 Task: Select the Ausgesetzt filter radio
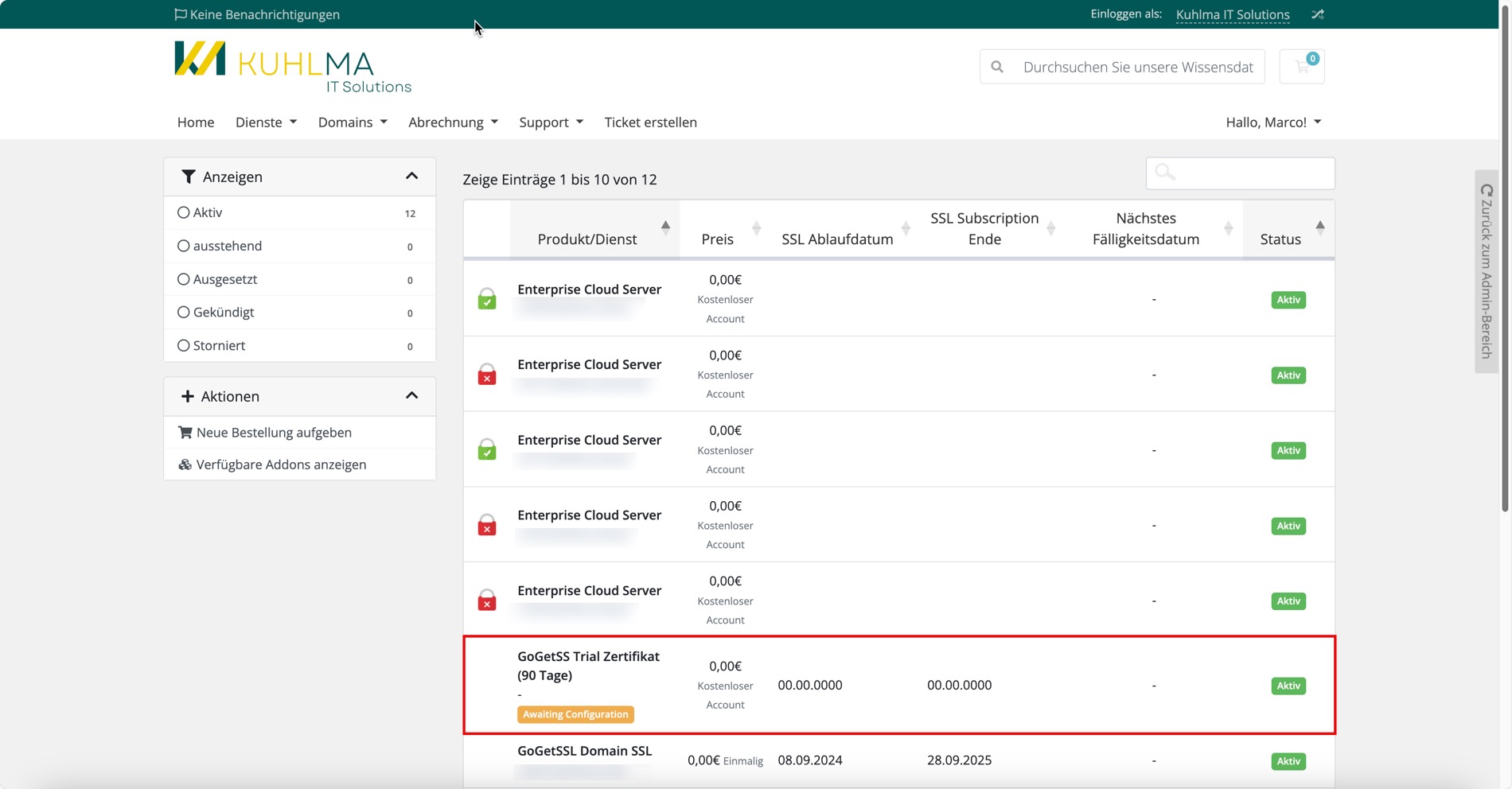(x=184, y=279)
